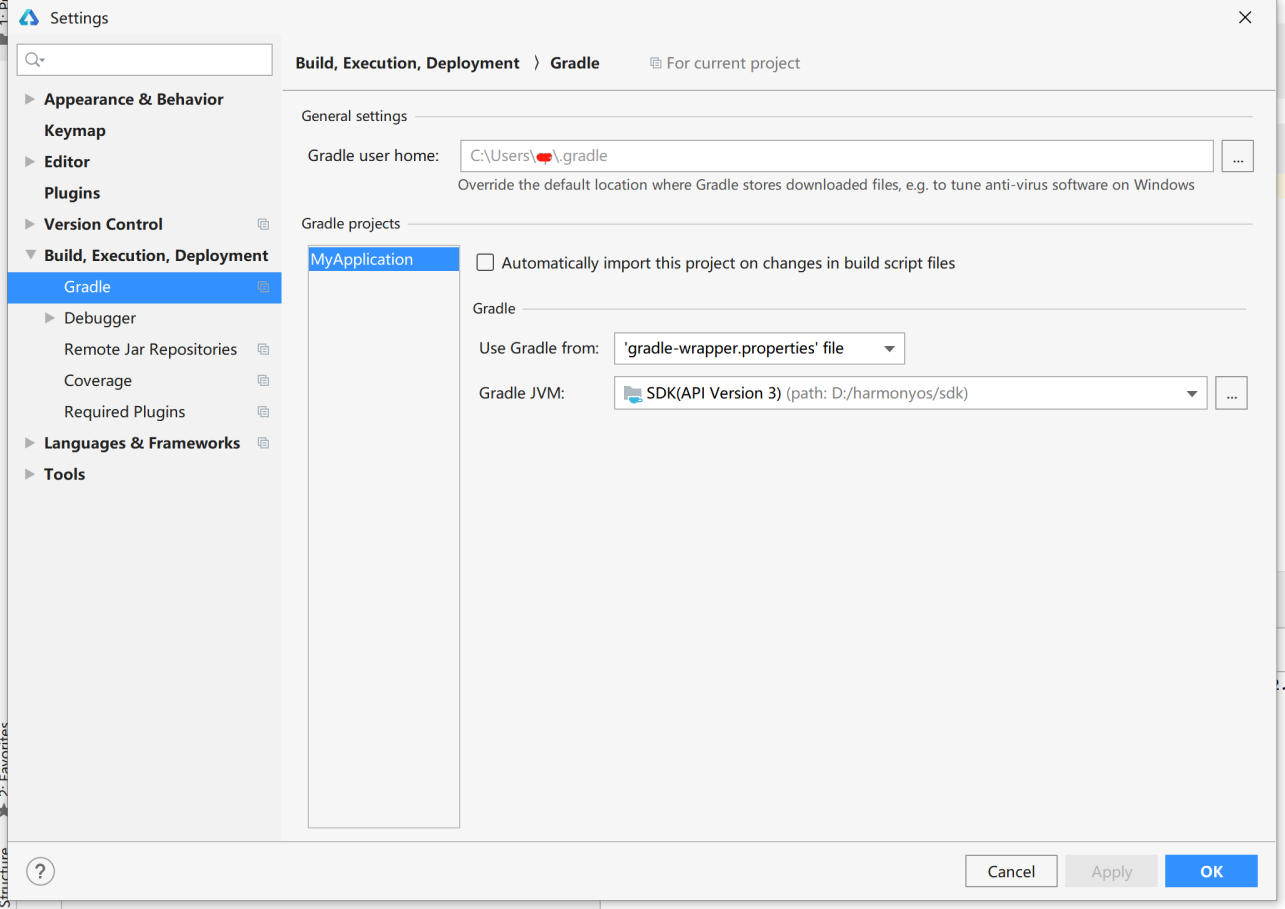Click project-scope icon beside Languages & Frameworks

[x=263, y=443]
